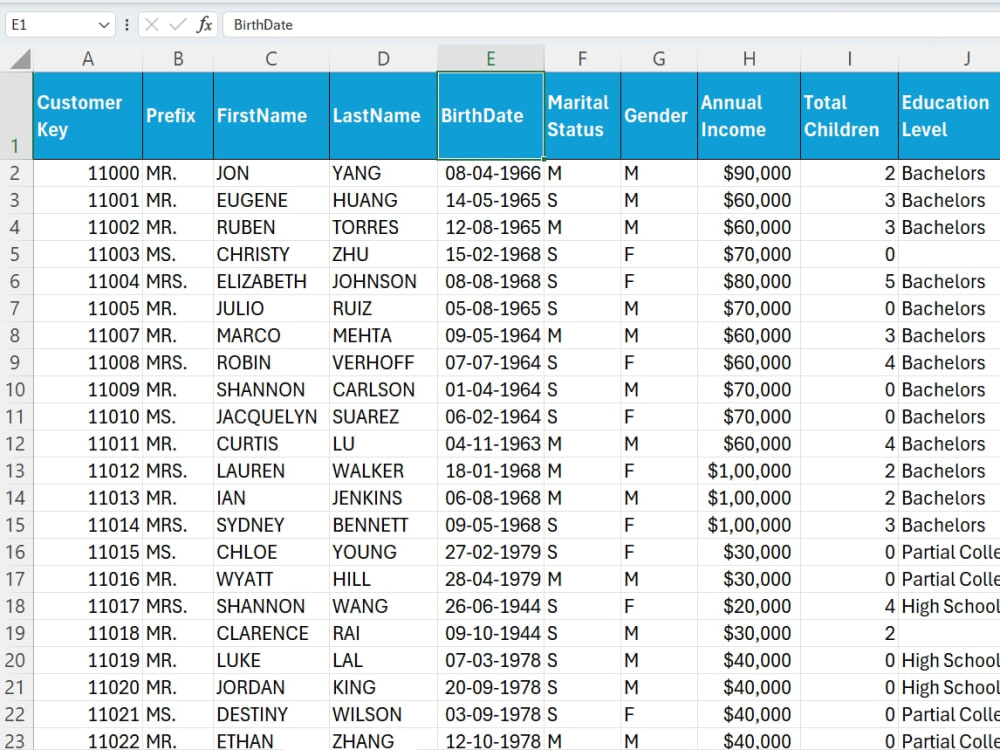Screen dimensions: 1000x750
Task: Select birth date 04-11-1963
Action: click(490, 444)
